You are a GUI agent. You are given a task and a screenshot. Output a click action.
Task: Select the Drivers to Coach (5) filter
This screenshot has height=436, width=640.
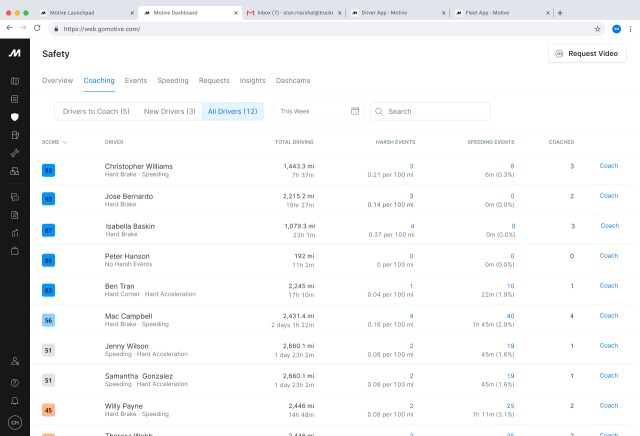tap(96, 111)
